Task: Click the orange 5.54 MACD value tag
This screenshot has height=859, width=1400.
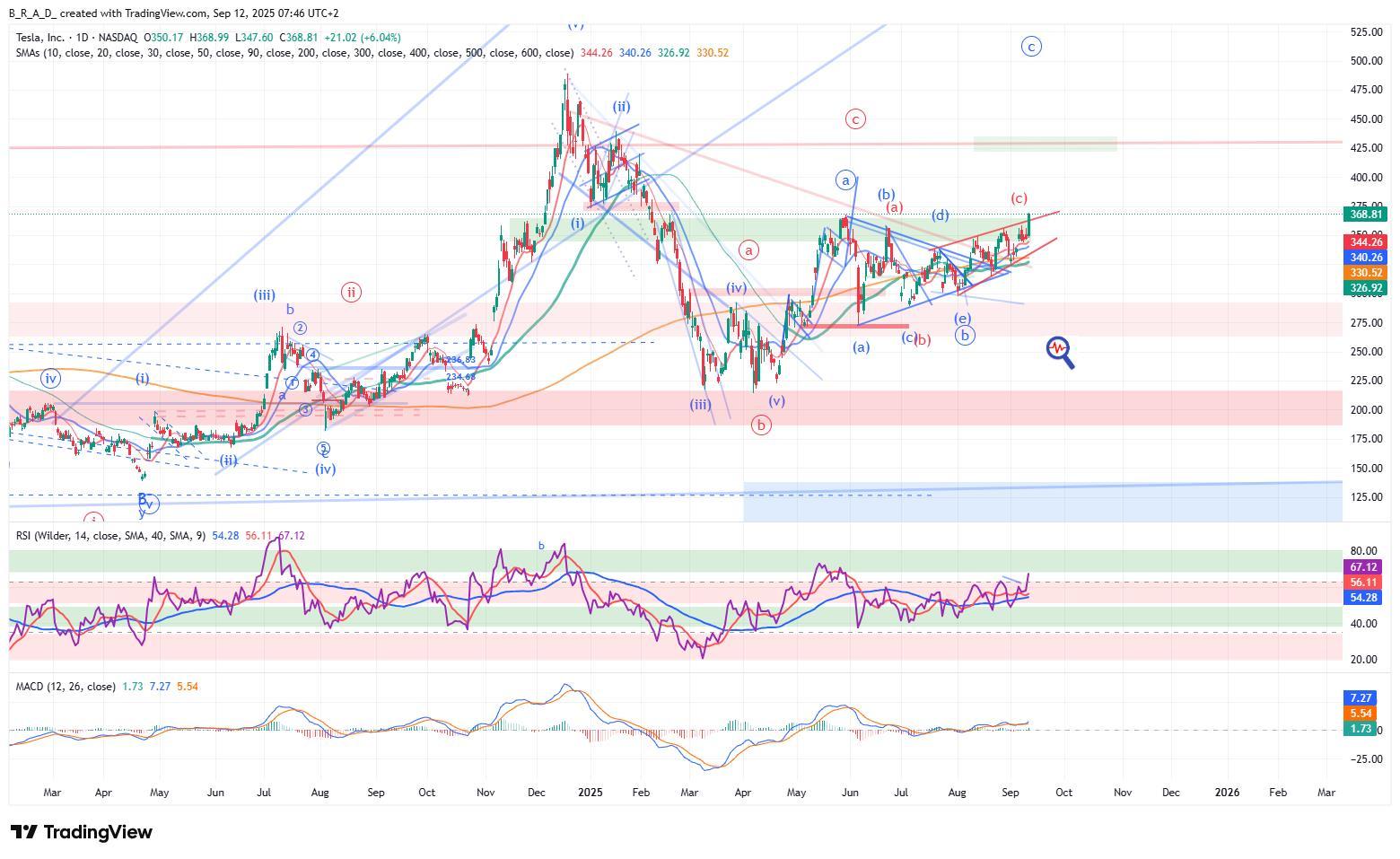Action: click(x=1359, y=714)
